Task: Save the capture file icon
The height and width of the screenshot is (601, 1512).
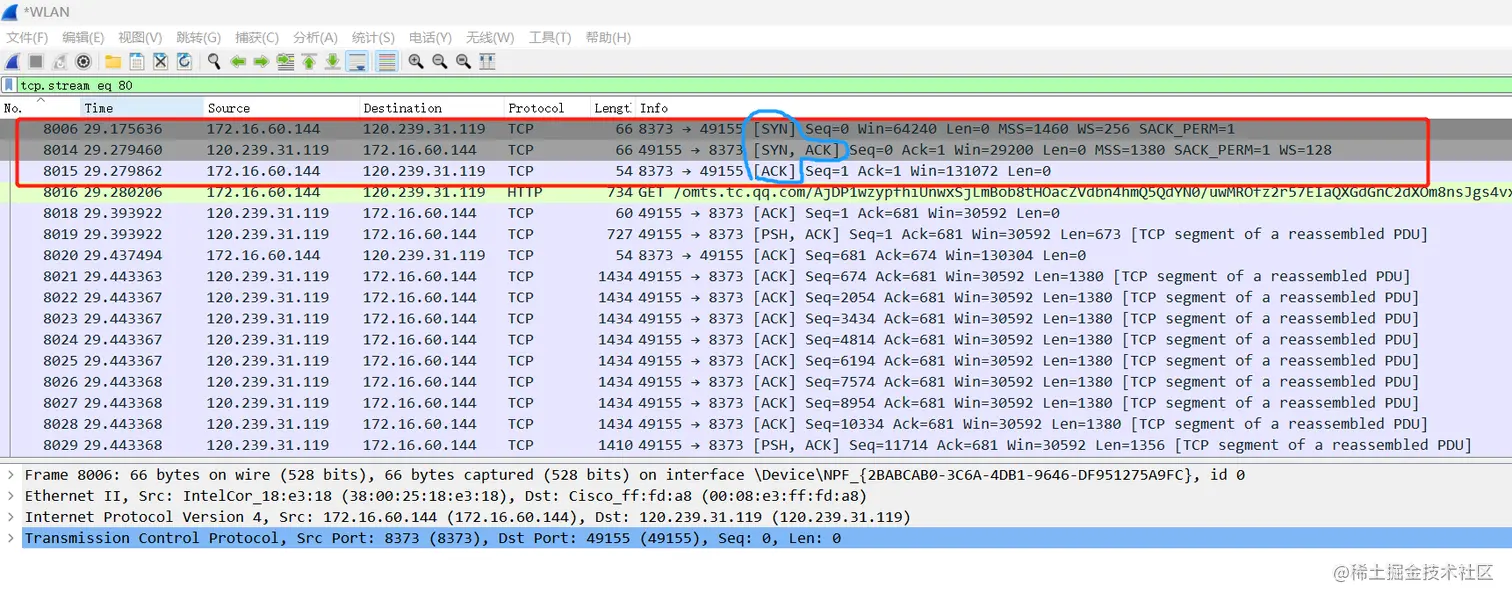Action: coord(137,62)
